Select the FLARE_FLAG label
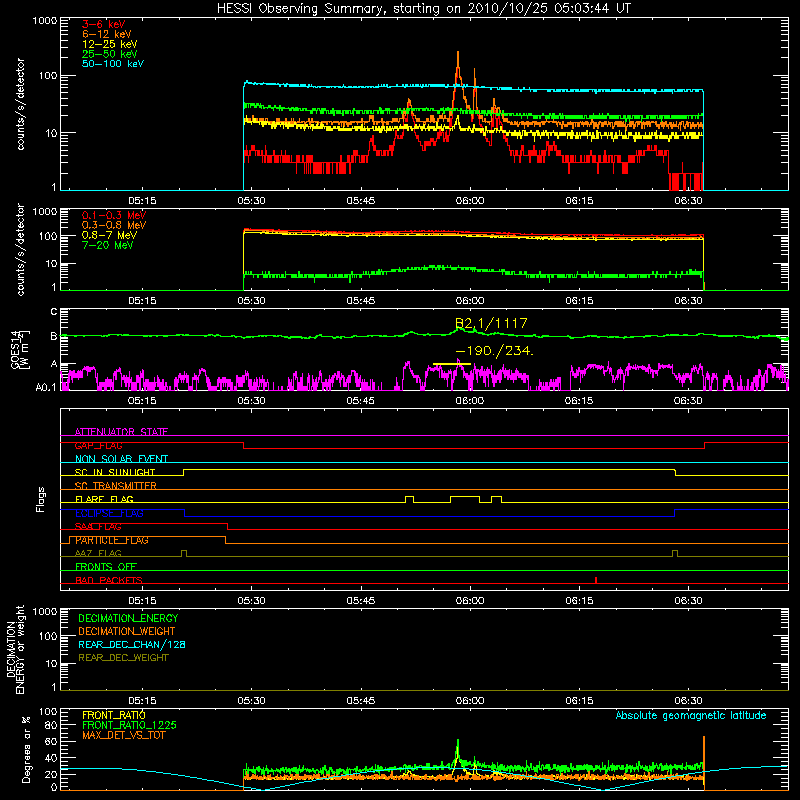The height and width of the screenshot is (800, 800). 104,499
